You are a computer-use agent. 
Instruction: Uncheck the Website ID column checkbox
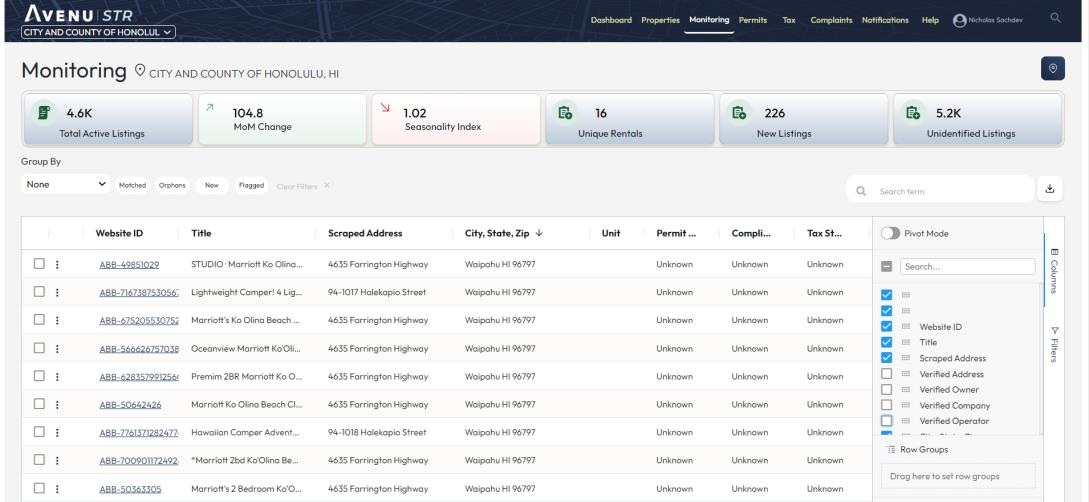886,326
